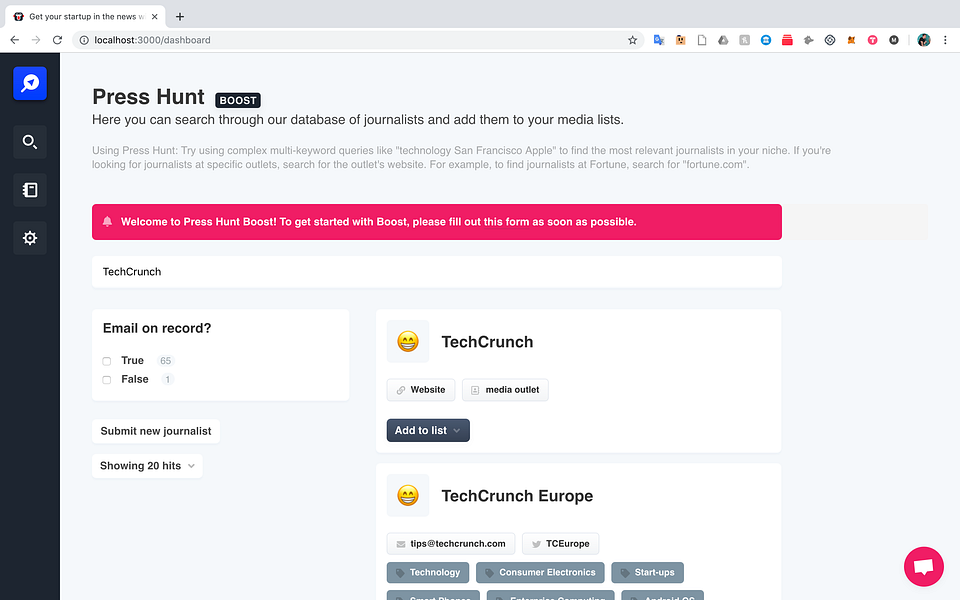Screen dimensions: 960x600
Task: Focus the TechCrunch search field
Action: [x=437, y=272]
